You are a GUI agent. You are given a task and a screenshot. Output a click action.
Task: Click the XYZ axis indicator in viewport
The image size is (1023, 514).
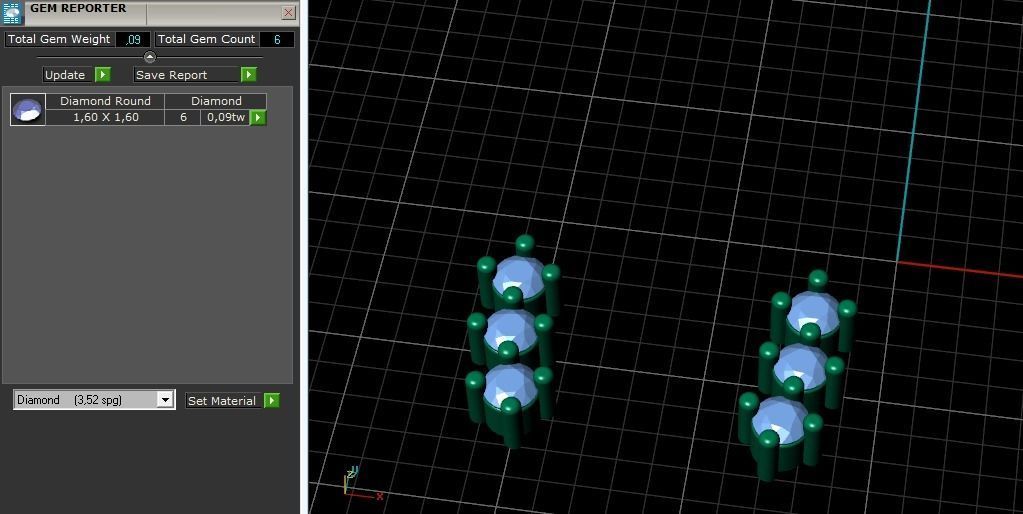(x=361, y=485)
